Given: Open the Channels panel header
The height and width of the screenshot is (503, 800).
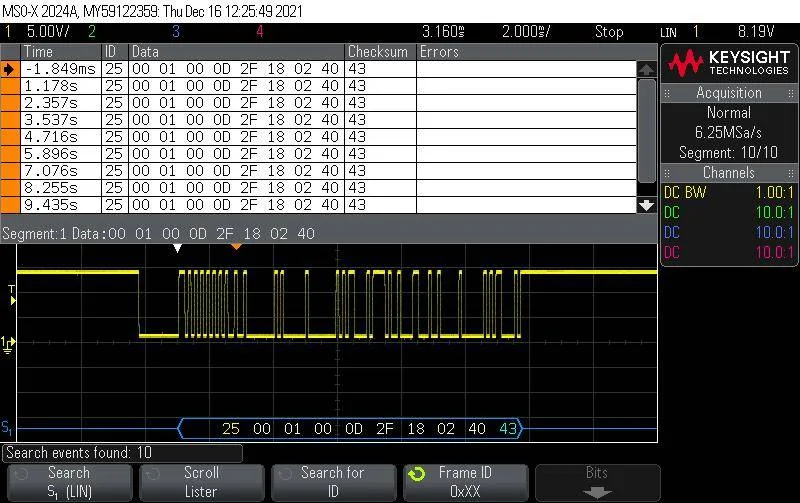Looking at the screenshot, I should [x=729, y=172].
